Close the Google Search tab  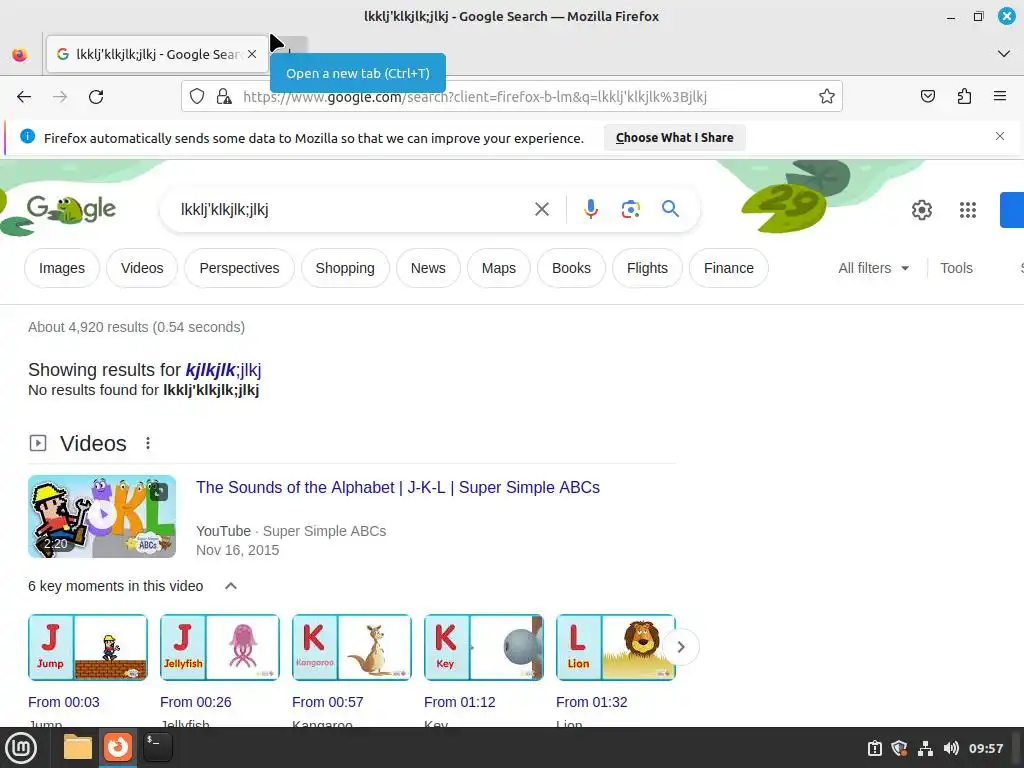click(252, 54)
